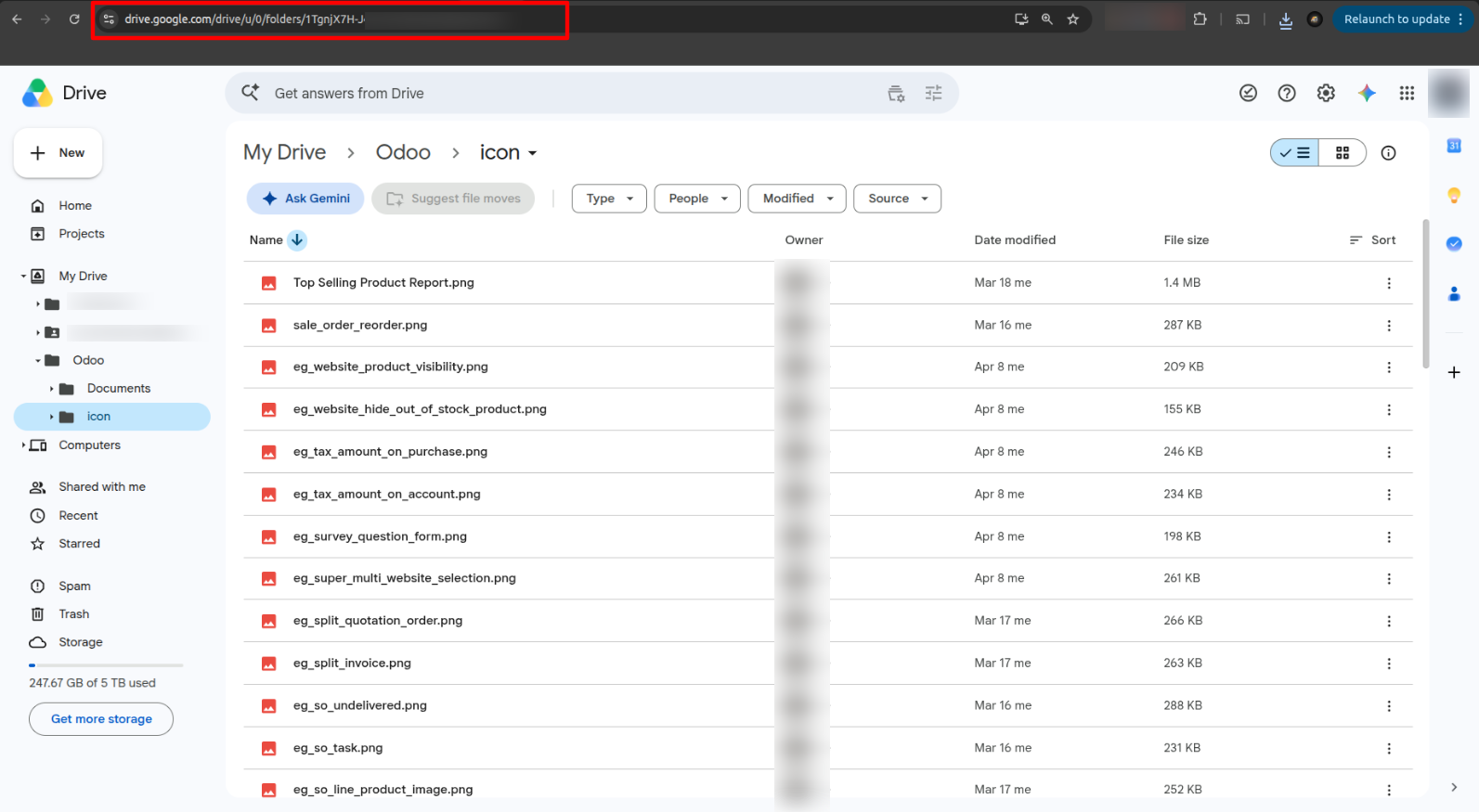Screen dimensions: 1479x812
Task: Open the Modified filter dropdown
Action: click(x=797, y=199)
